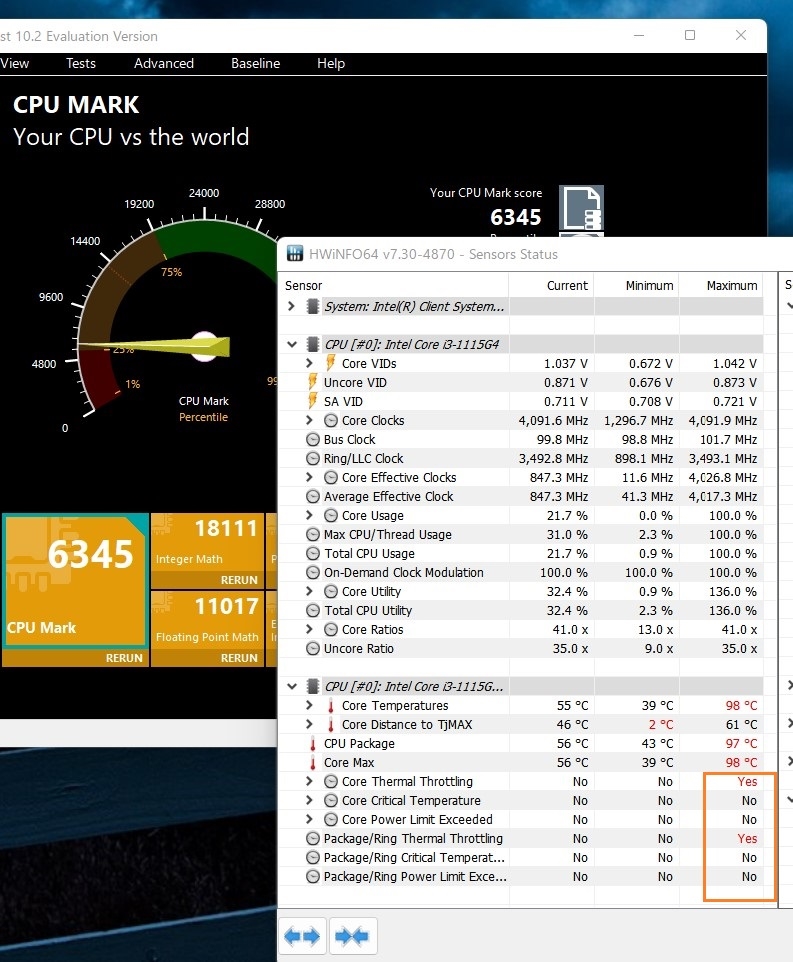Click the CPU Mark gauge needle hub
The height and width of the screenshot is (962, 793).
coord(204,347)
